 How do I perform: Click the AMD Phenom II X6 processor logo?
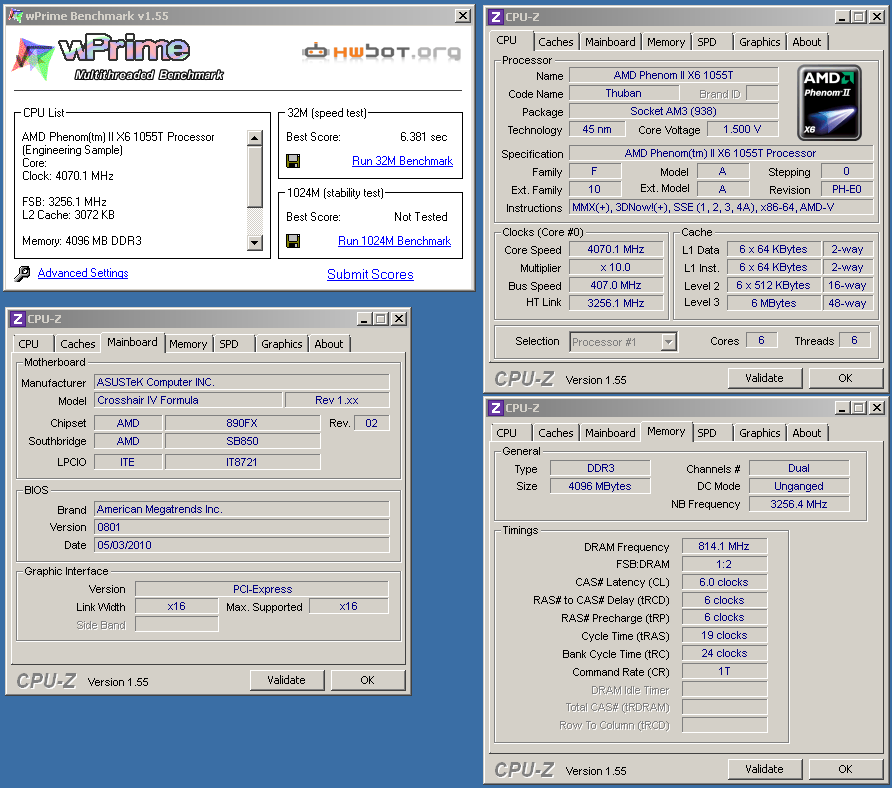[x=829, y=102]
